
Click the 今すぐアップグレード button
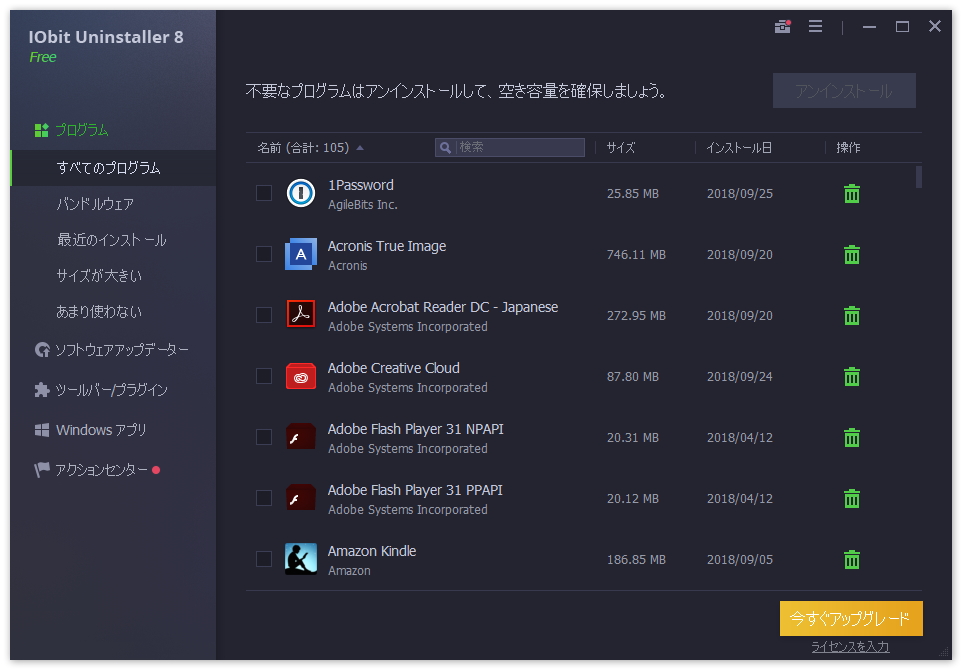[849, 619]
